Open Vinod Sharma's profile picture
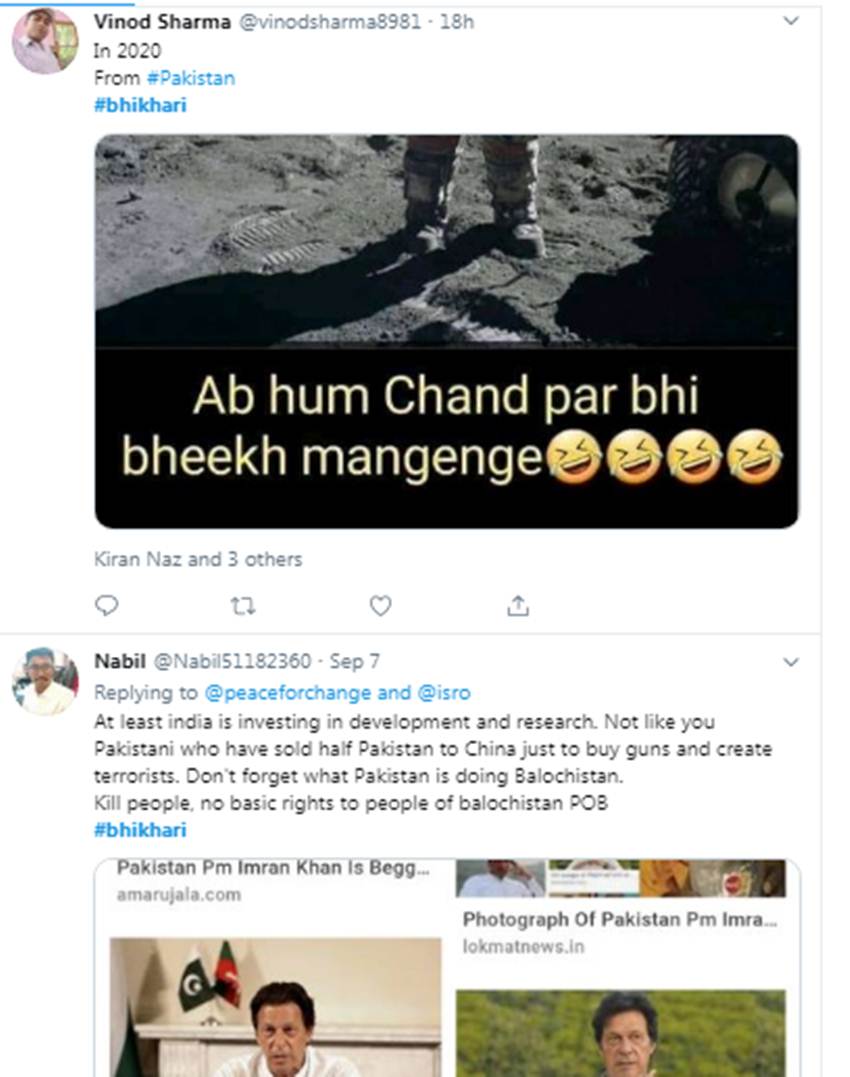Viewport: 850px width, 1077px height. pos(45,42)
